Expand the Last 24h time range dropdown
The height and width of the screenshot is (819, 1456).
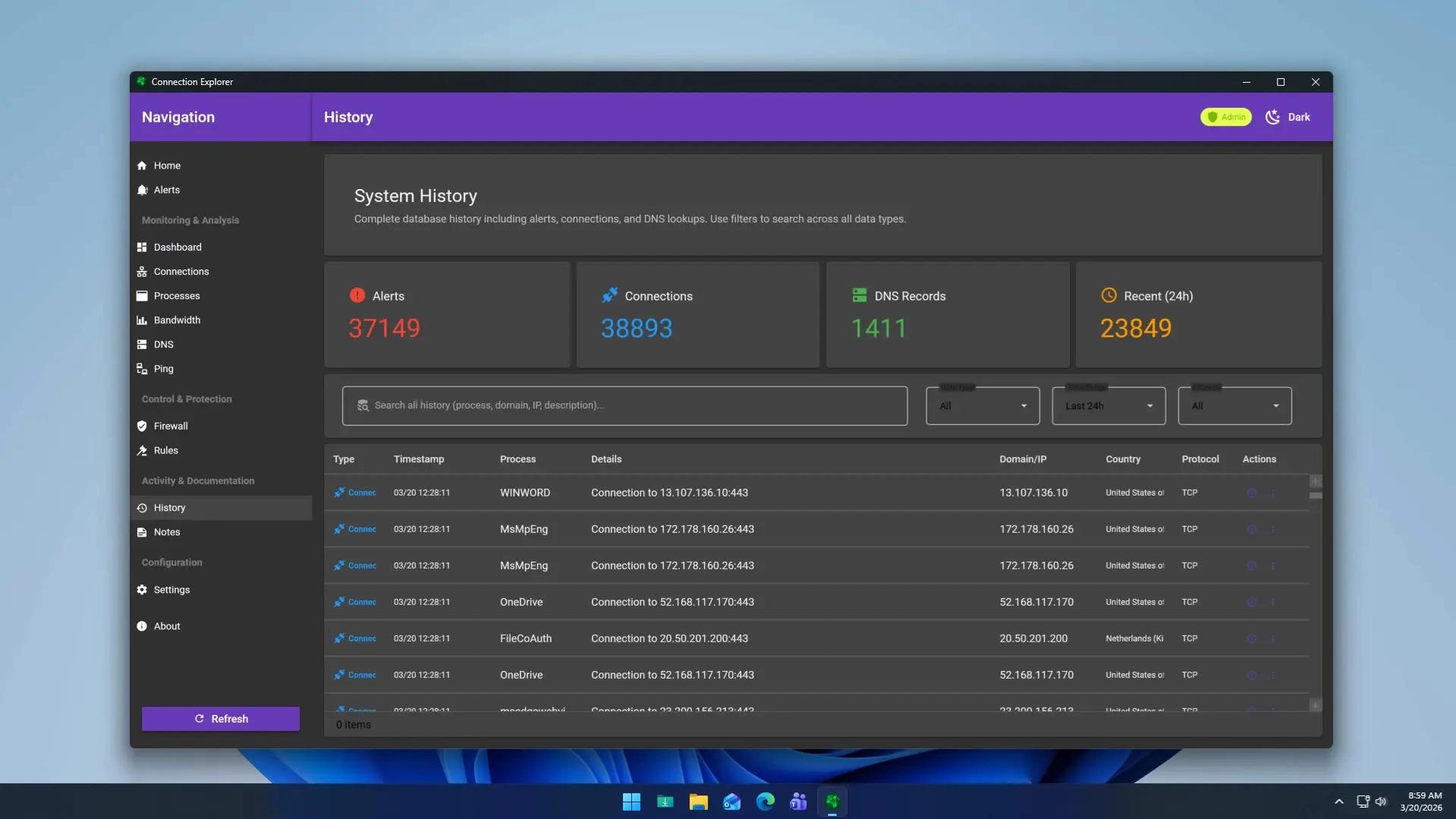tap(1109, 405)
